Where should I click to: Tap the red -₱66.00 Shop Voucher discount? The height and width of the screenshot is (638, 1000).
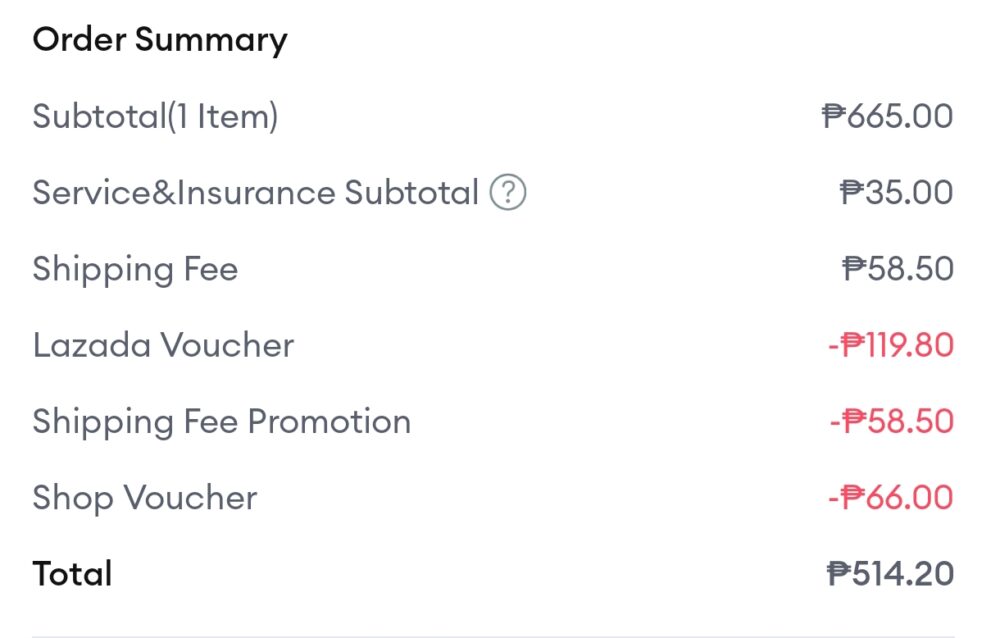[890, 498]
